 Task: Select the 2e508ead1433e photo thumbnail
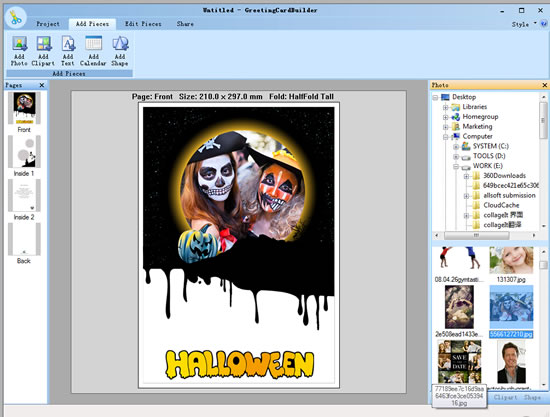point(459,307)
